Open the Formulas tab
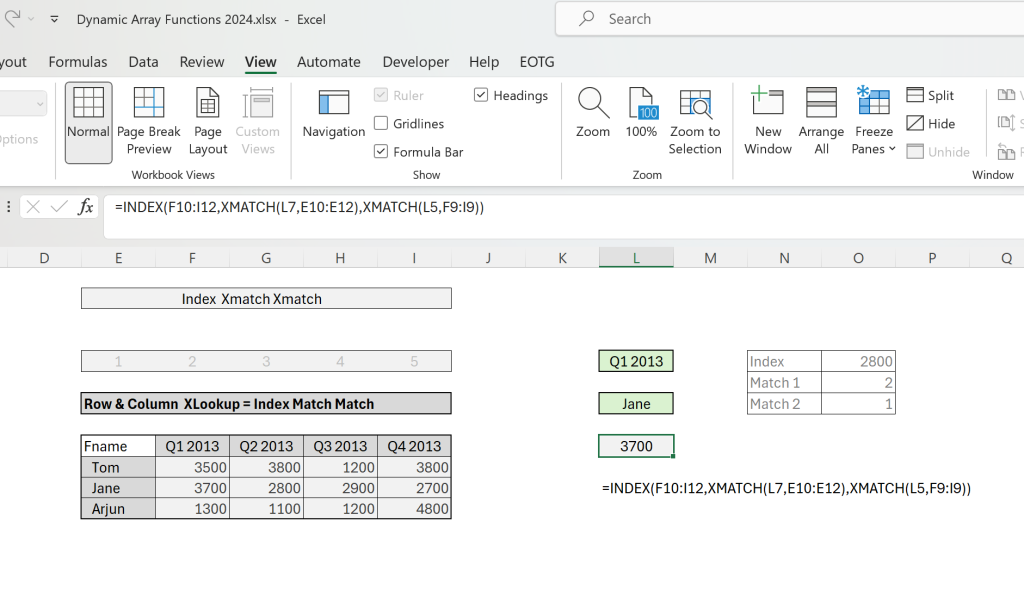The image size is (1024, 615). [x=78, y=62]
